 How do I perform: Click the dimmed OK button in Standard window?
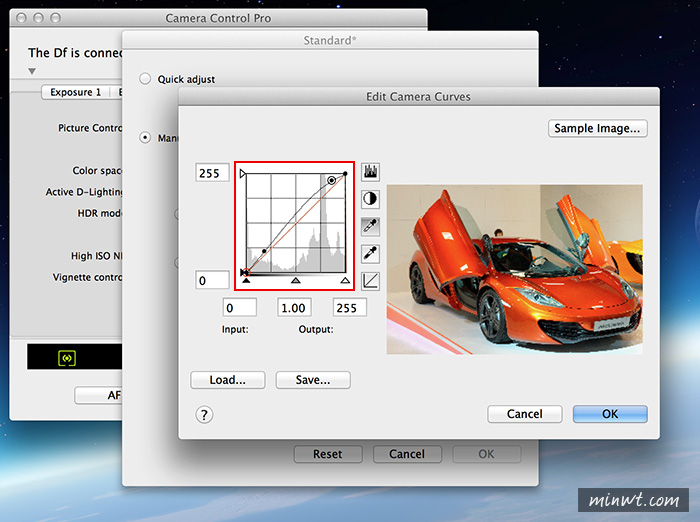(x=487, y=454)
